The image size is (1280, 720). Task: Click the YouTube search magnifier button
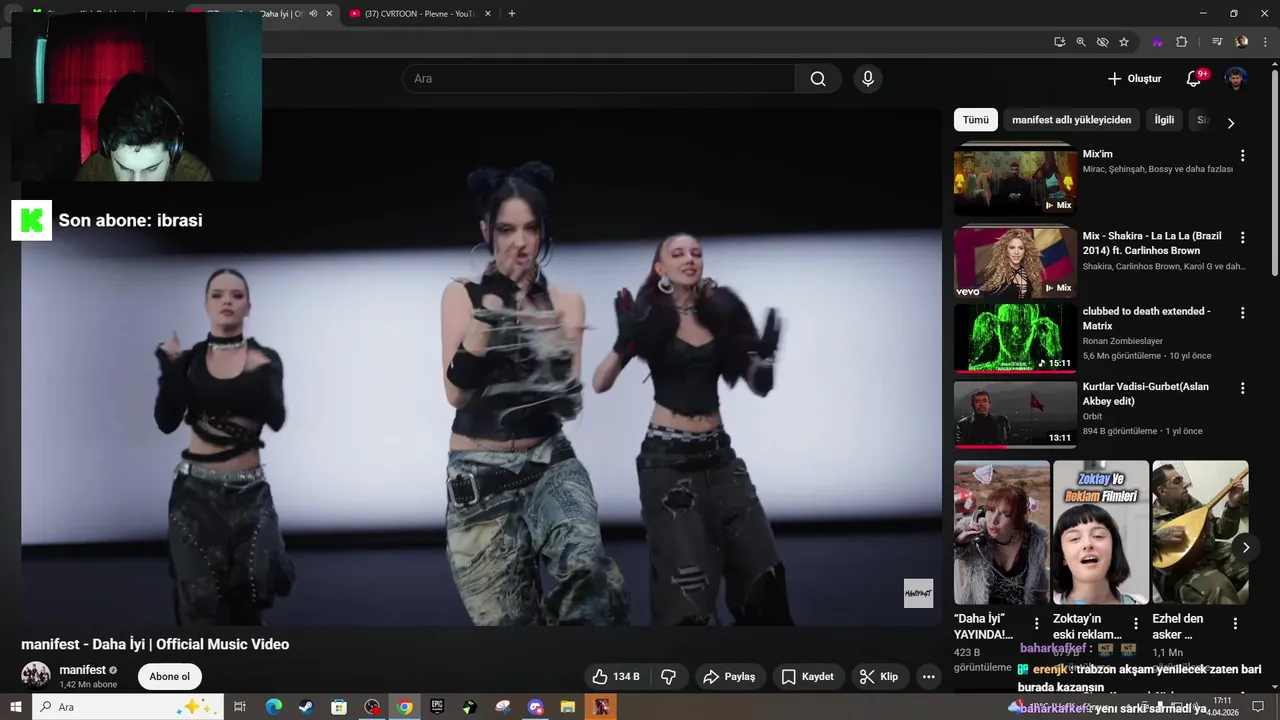point(818,79)
